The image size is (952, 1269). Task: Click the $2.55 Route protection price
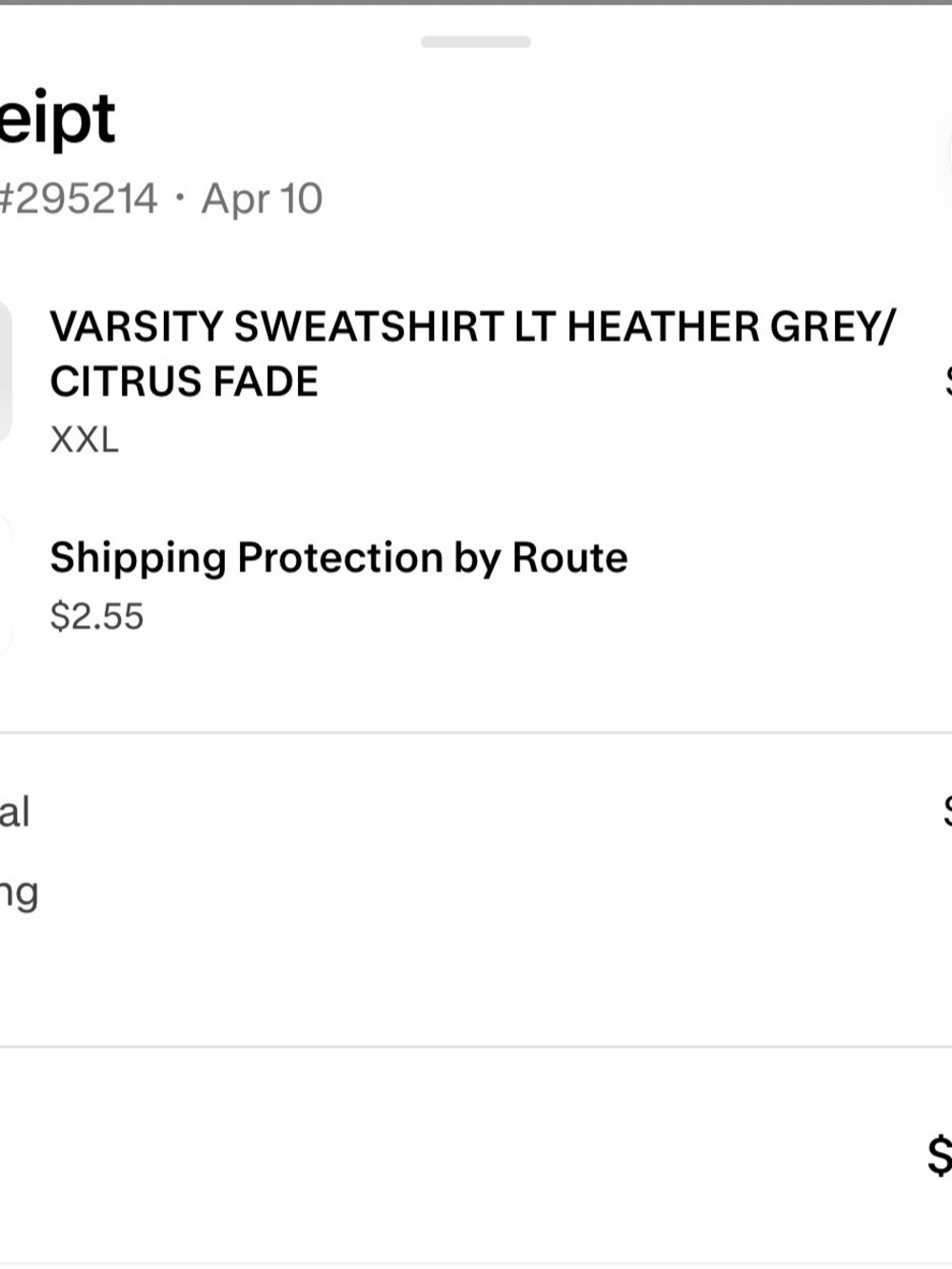click(x=97, y=616)
